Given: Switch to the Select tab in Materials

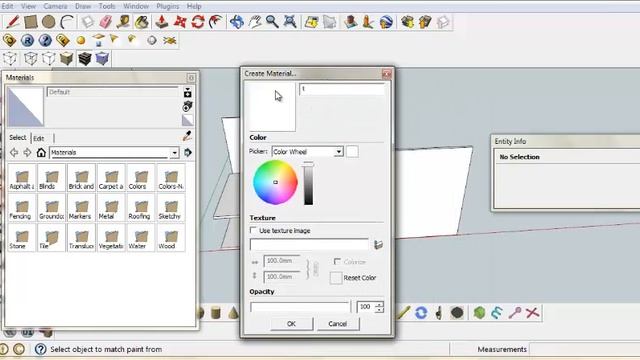Looking at the screenshot, I should pos(18,138).
